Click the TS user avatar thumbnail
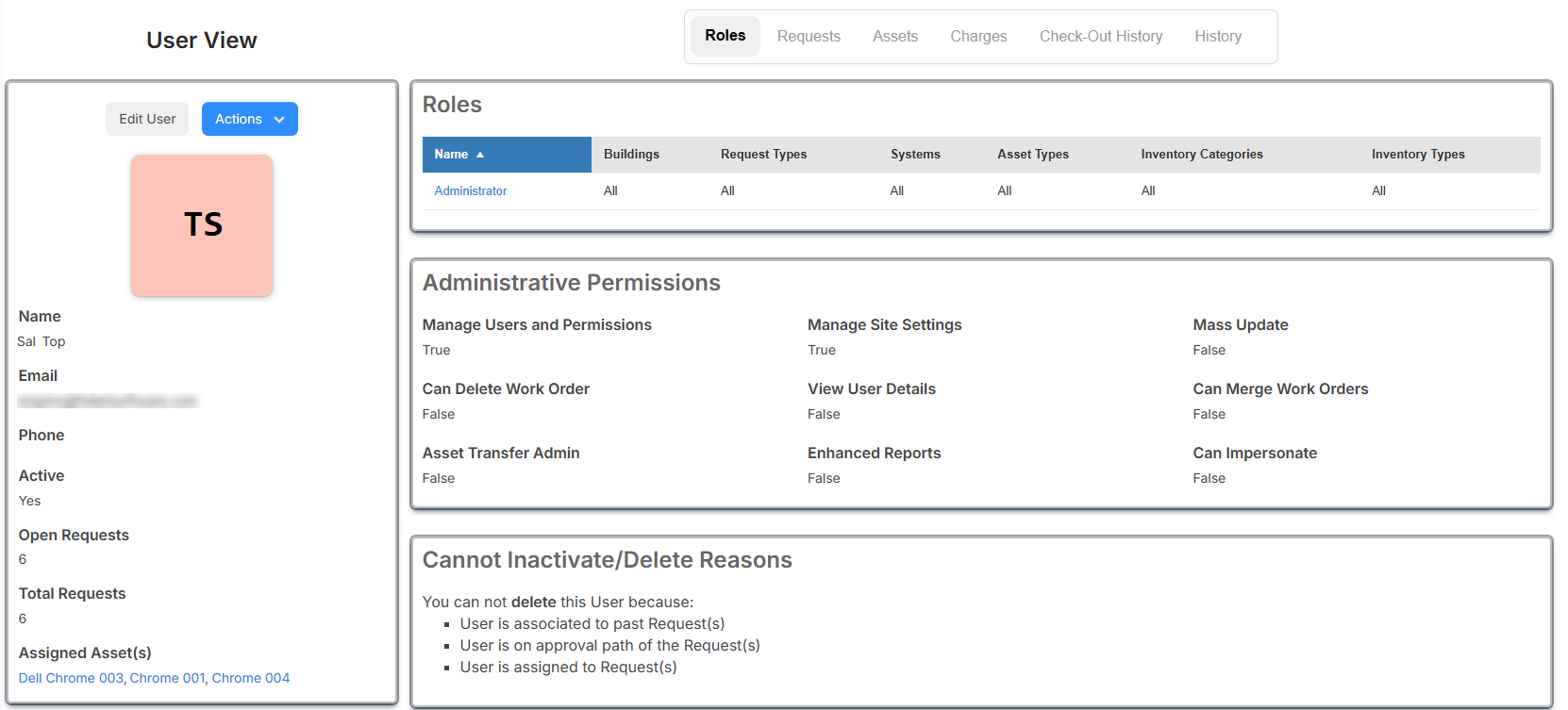This screenshot has width=1568, height=710. pyautogui.click(x=202, y=225)
